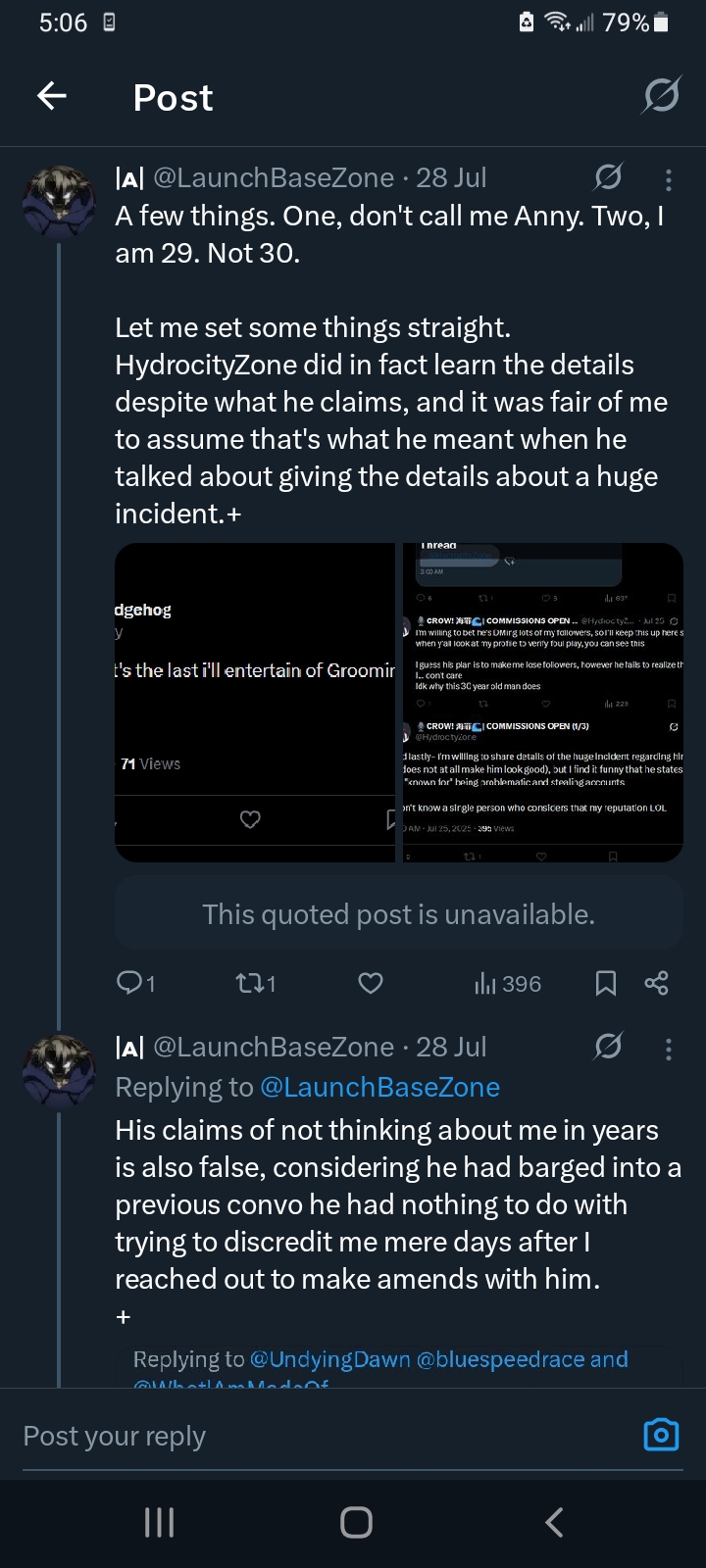Bookmark the first post
This screenshot has height=1568, width=706.
[606, 983]
